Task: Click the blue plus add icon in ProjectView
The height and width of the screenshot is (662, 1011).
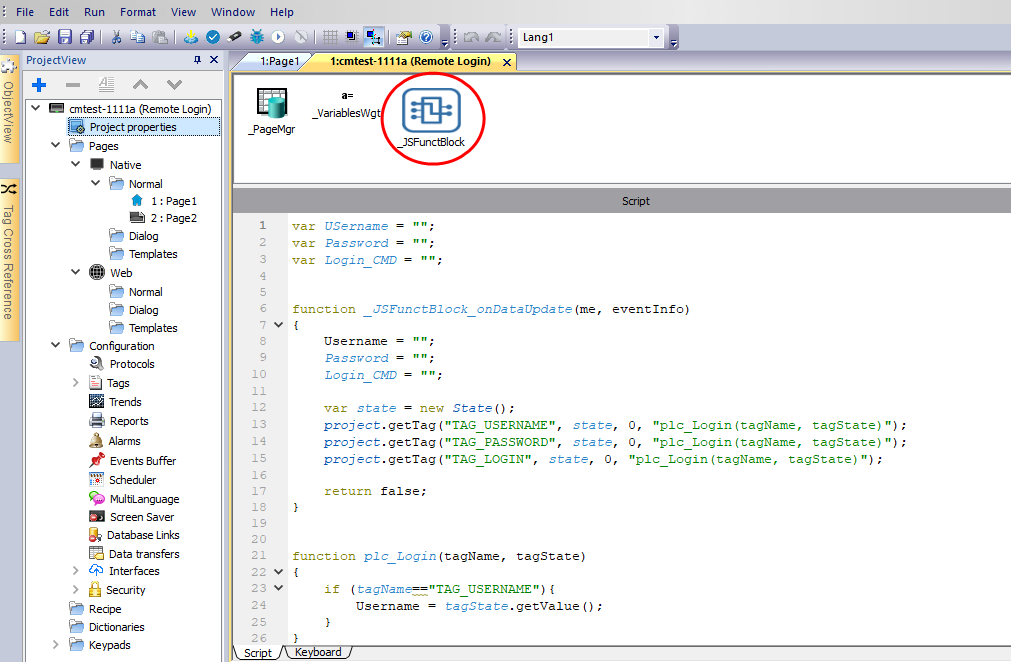Action: click(x=40, y=85)
